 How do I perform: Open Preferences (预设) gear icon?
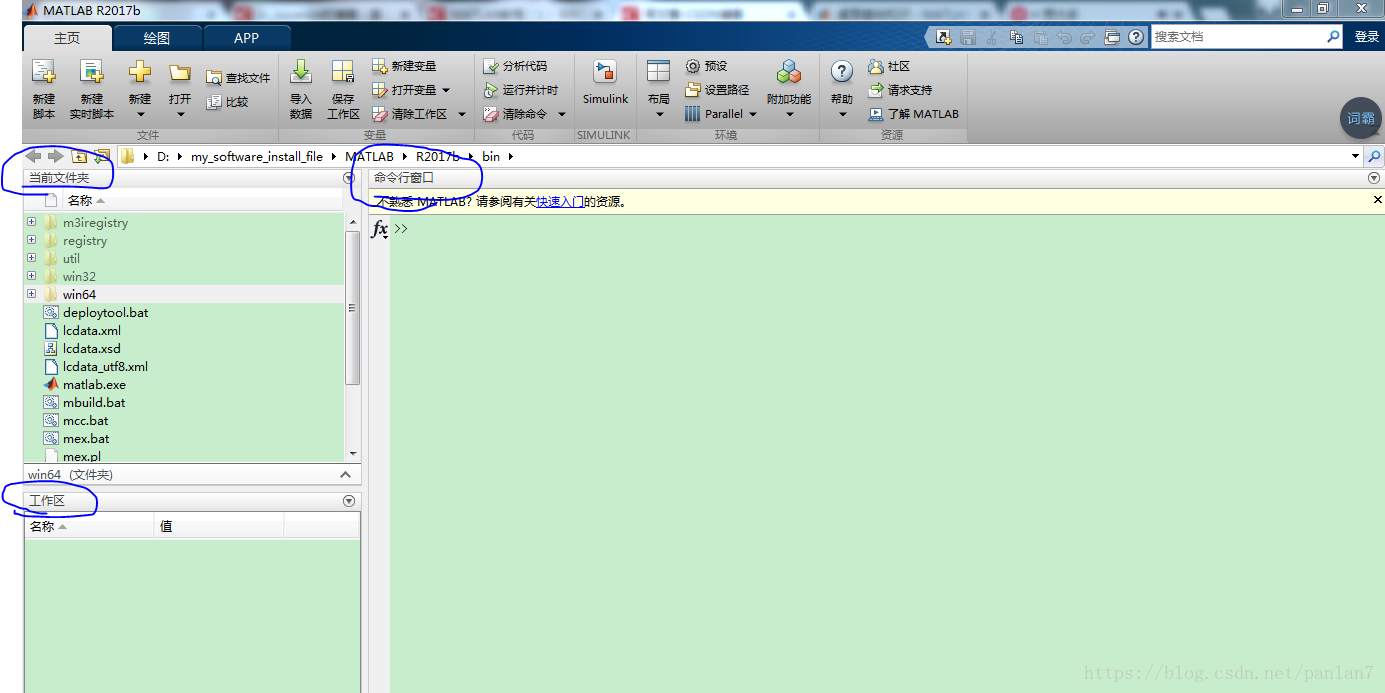tap(693, 66)
